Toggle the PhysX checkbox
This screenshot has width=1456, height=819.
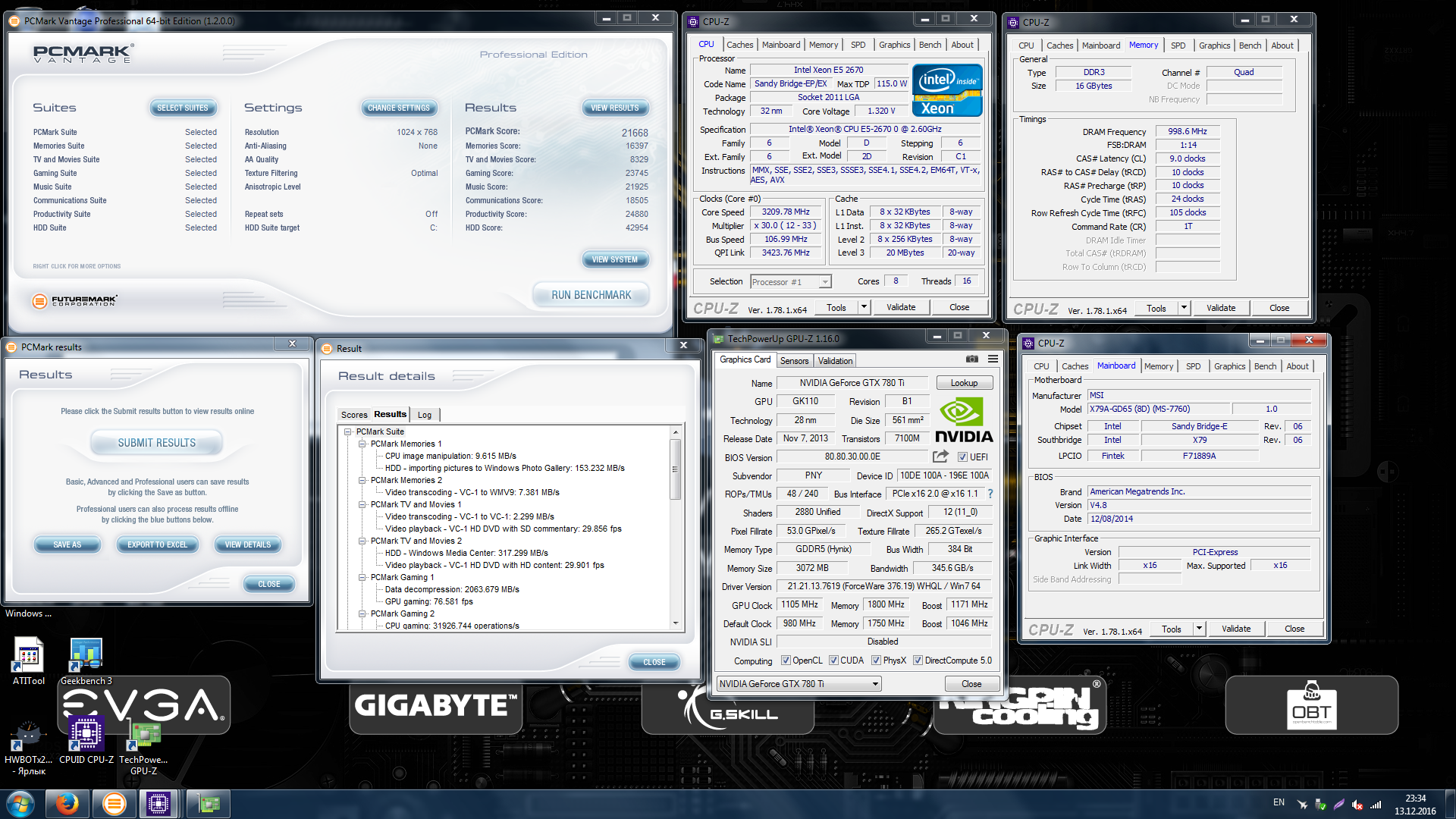(876, 661)
